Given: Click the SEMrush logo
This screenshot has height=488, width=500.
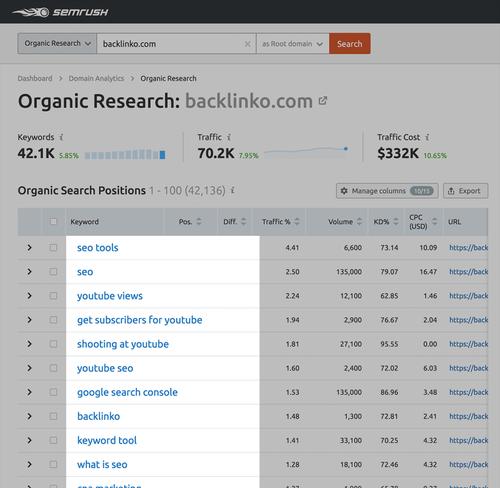Looking at the screenshot, I should click(x=60, y=12).
